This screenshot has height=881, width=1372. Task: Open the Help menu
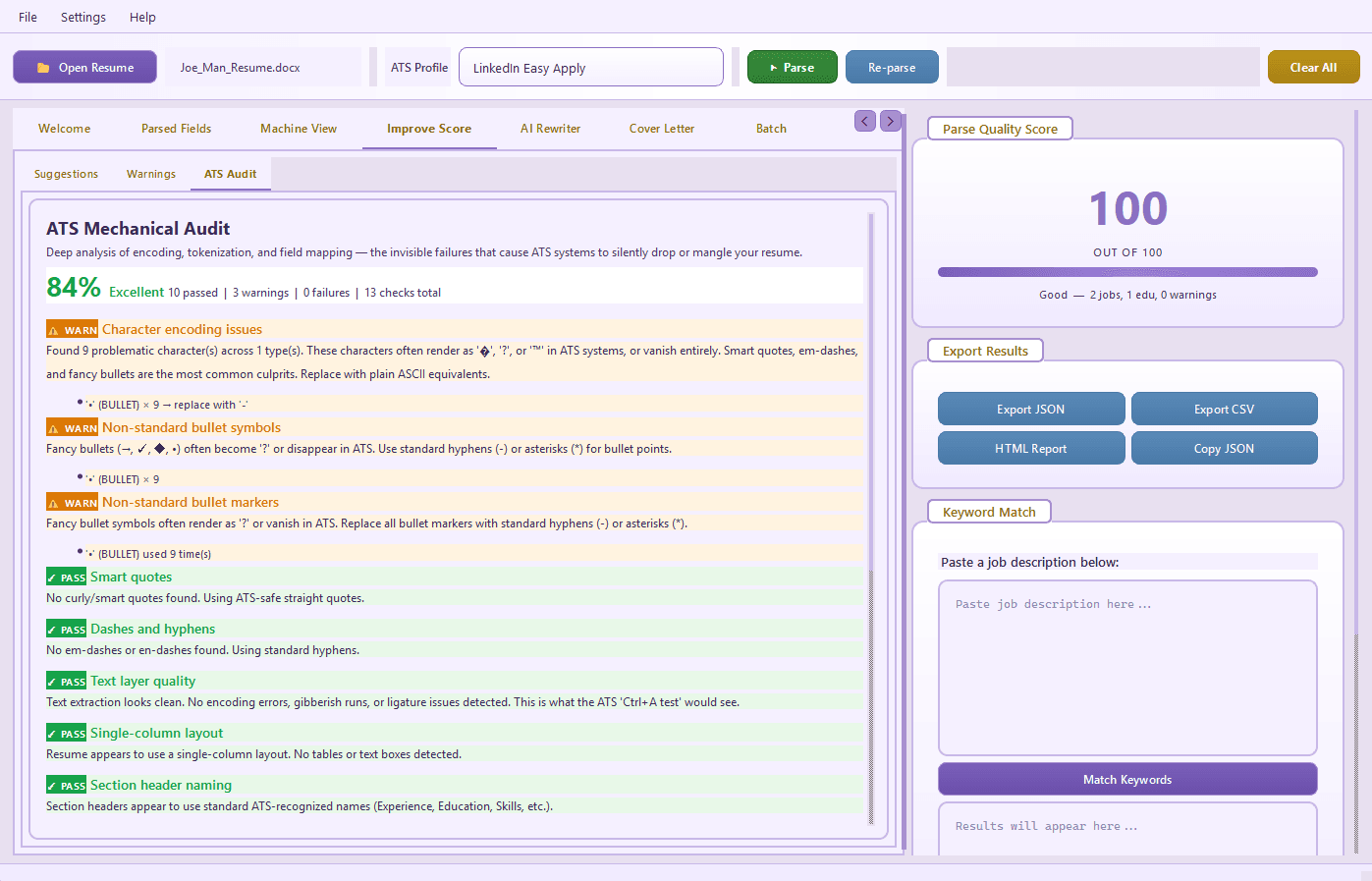click(x=142, y=17)
